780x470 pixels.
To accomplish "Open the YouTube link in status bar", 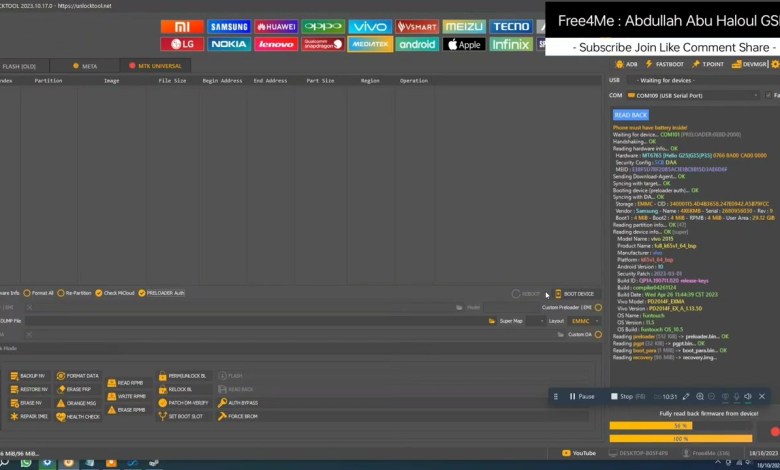I will (x=579, y=453).
